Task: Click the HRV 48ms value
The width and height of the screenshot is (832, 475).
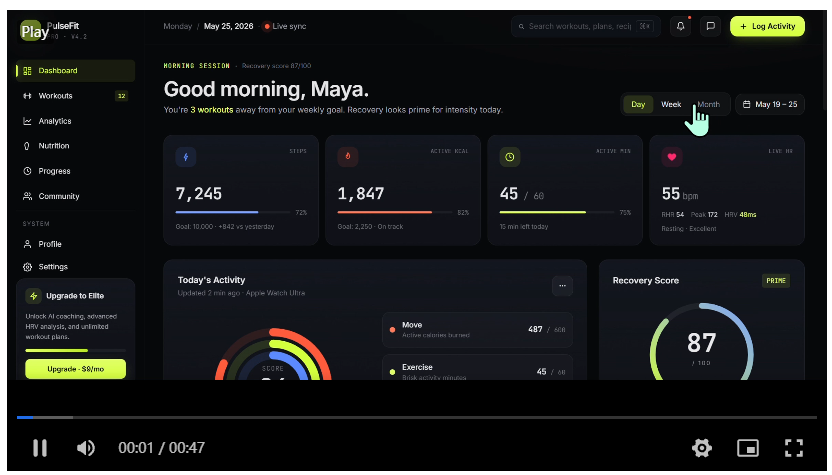Action: tap(740, 215)
